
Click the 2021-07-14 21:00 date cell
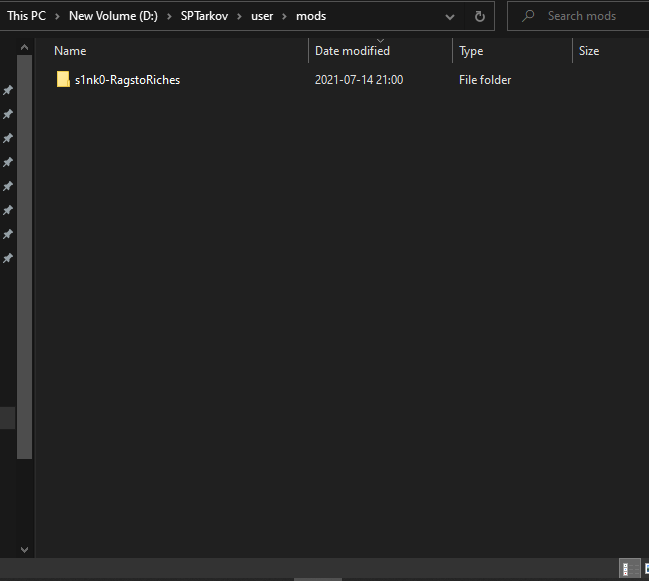click(x=359, y=80)
